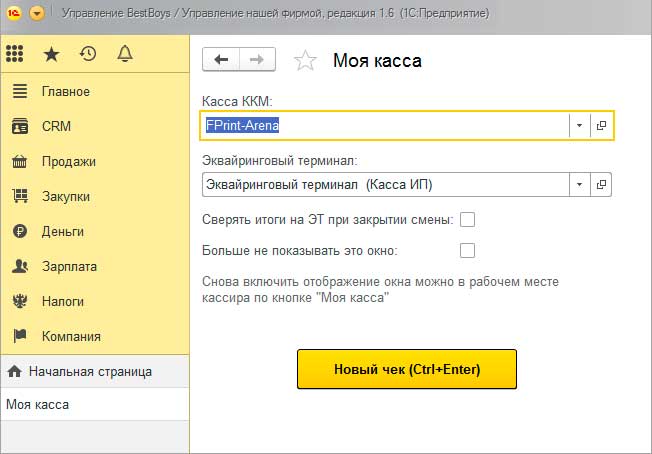Screen dimensions: 652x454
Task: Open the Главное section
Action: pos(94,91)
